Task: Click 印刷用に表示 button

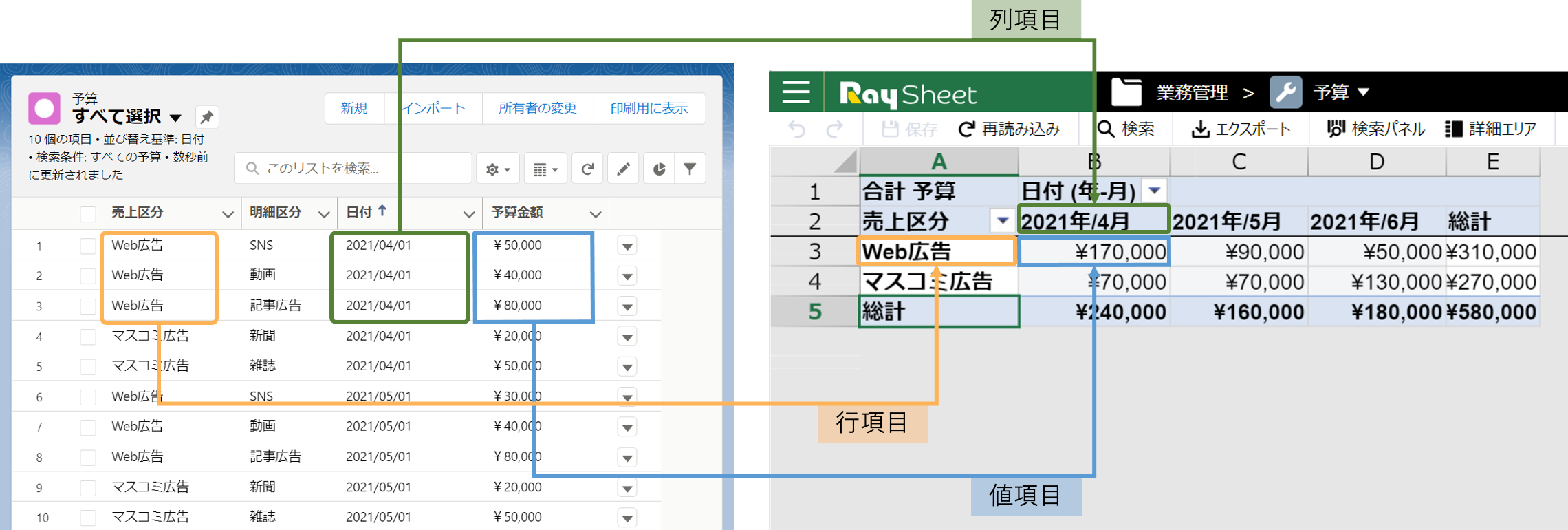Action: [x=649, y=108]
